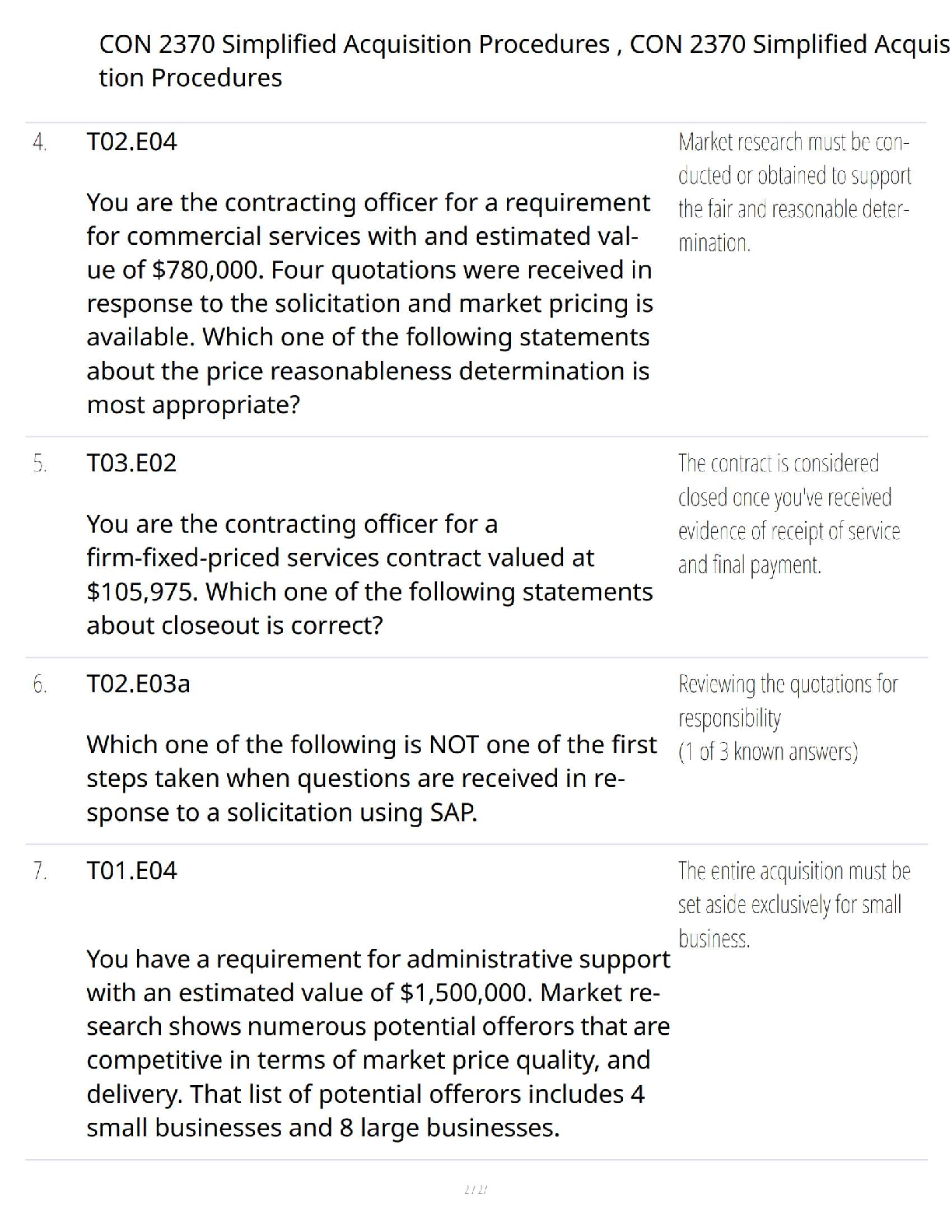This screenshot has width=952, height=1232.
Task: Click the contract considered closed answer
Action: point(789,513)
